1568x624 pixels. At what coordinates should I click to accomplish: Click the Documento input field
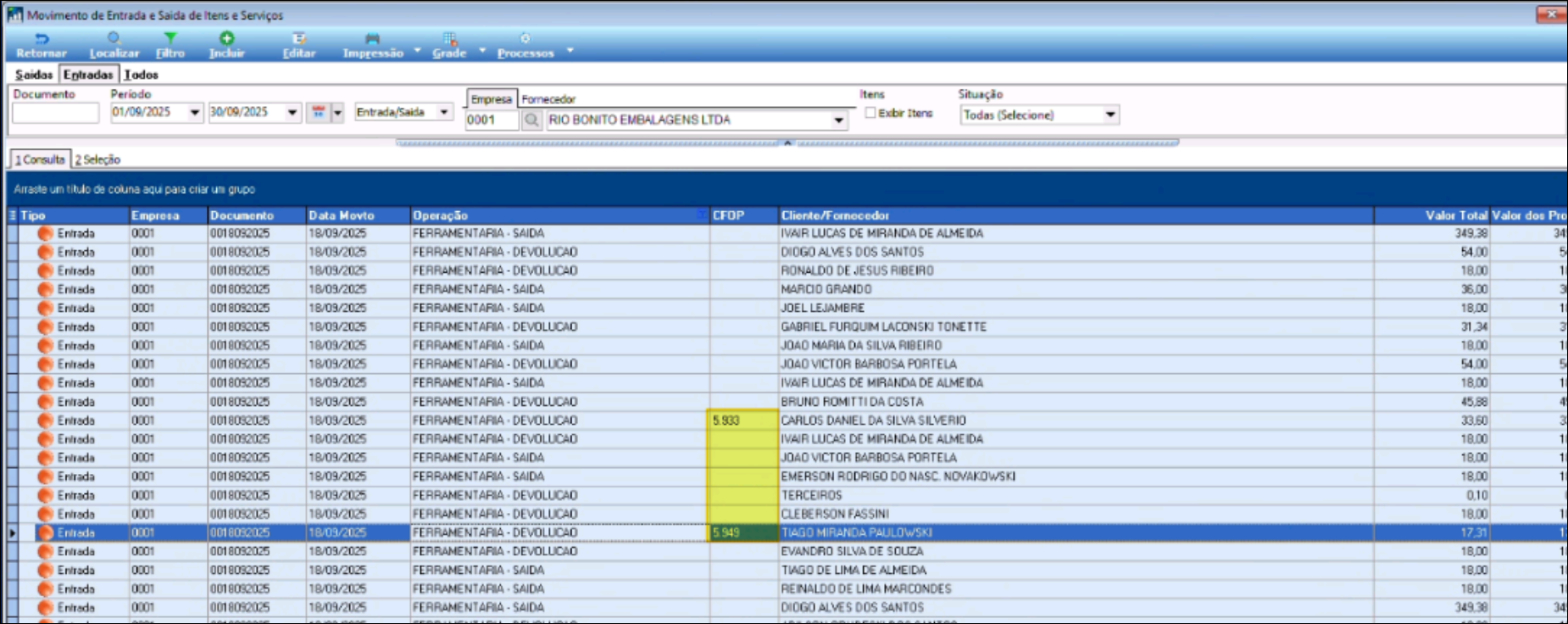(x=55, y=113)
